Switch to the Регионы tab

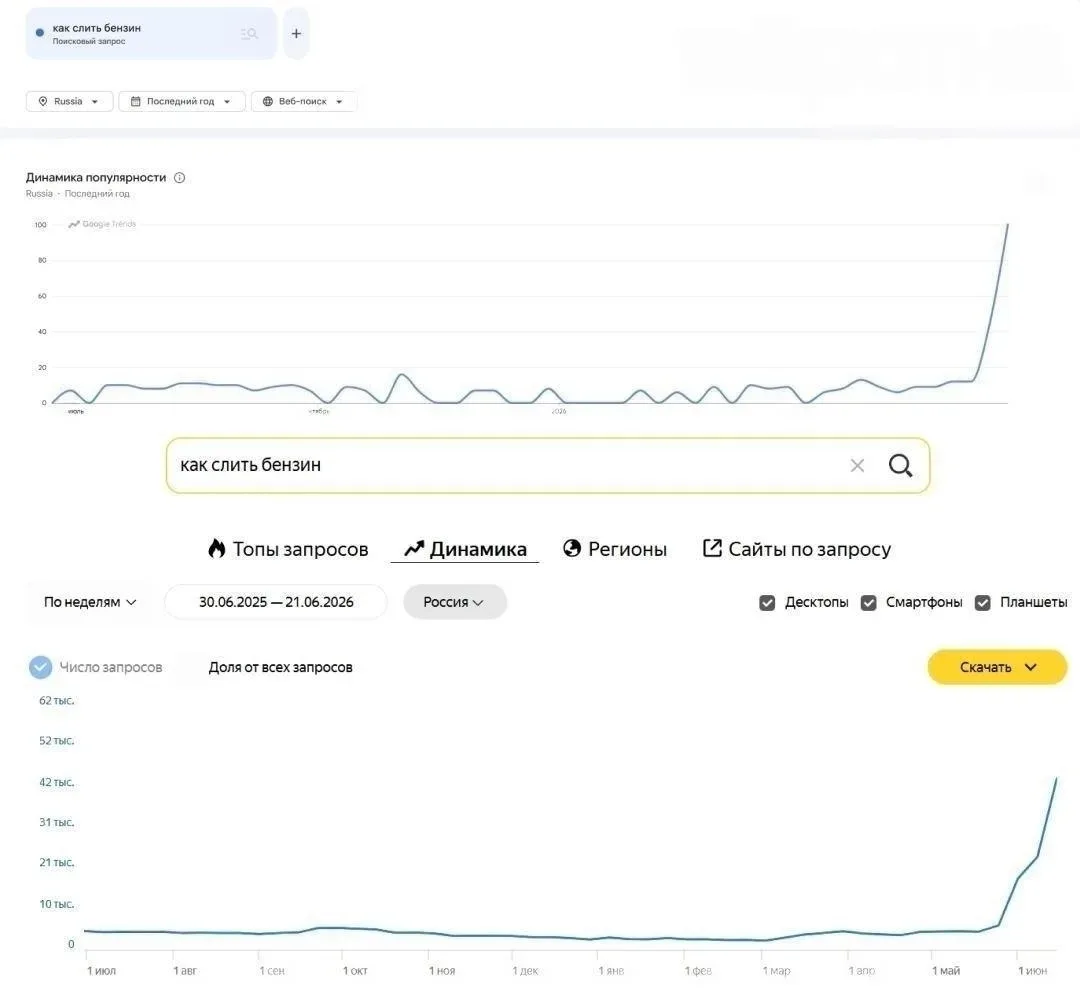[614, 549]
